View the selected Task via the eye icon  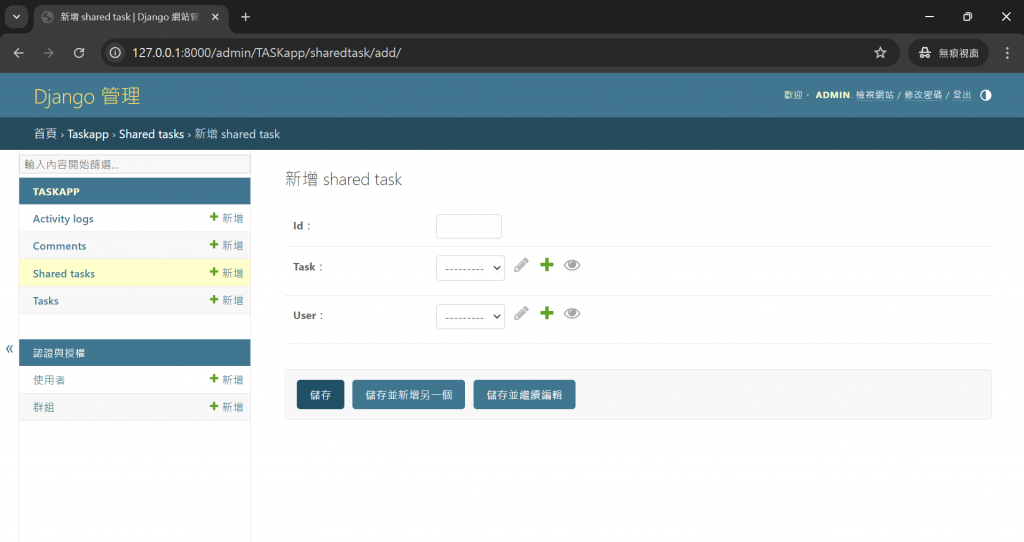pyautogui.click(x=572, y=265)
